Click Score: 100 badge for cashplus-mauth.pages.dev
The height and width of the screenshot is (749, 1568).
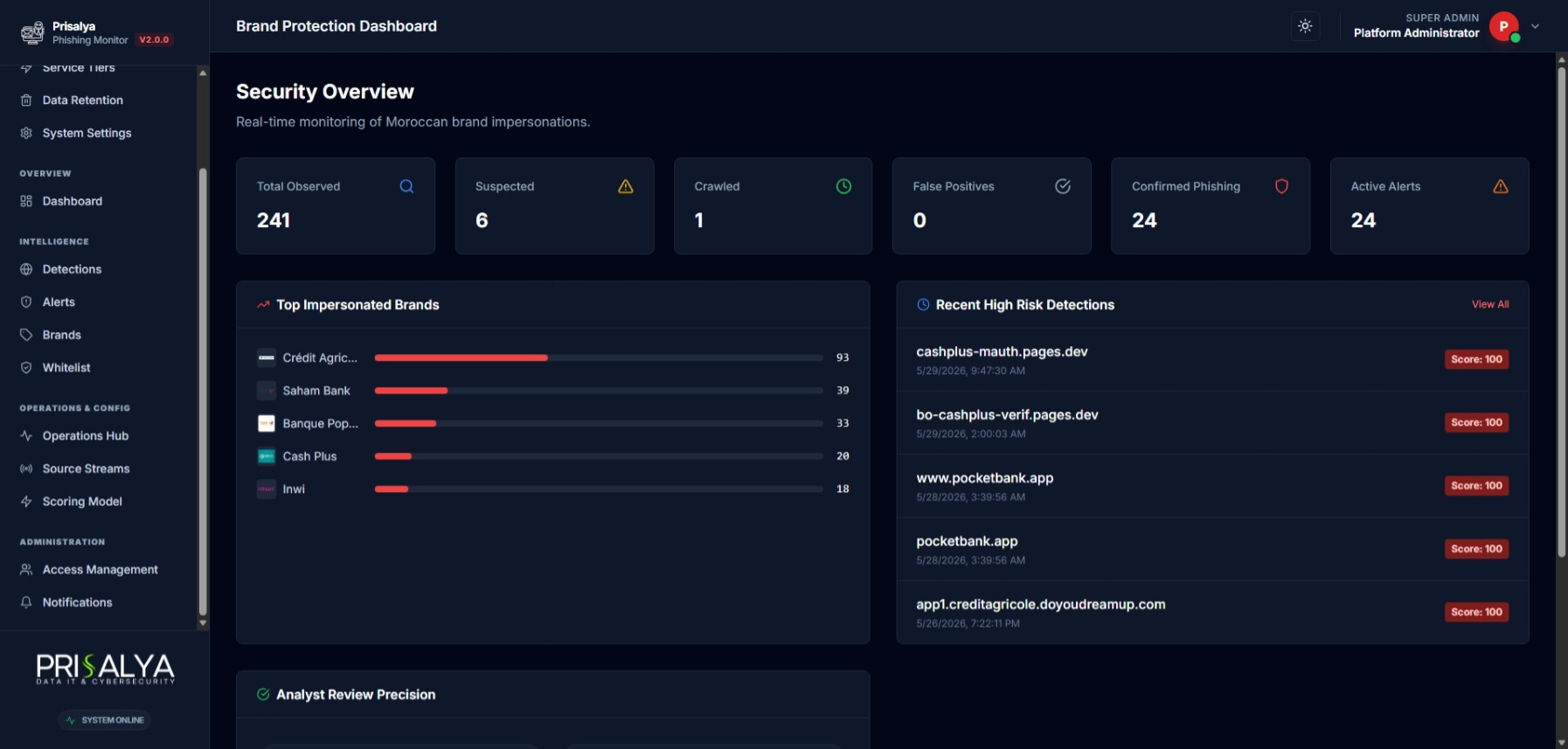1476,359
